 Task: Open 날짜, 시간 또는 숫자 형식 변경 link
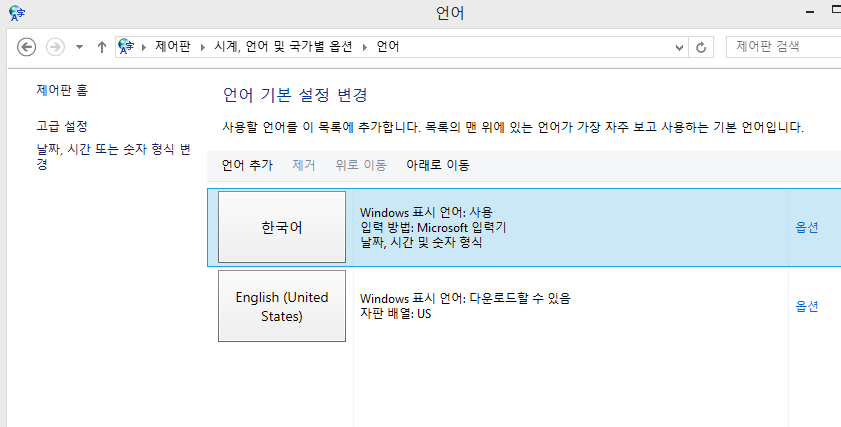coord(113,157)
